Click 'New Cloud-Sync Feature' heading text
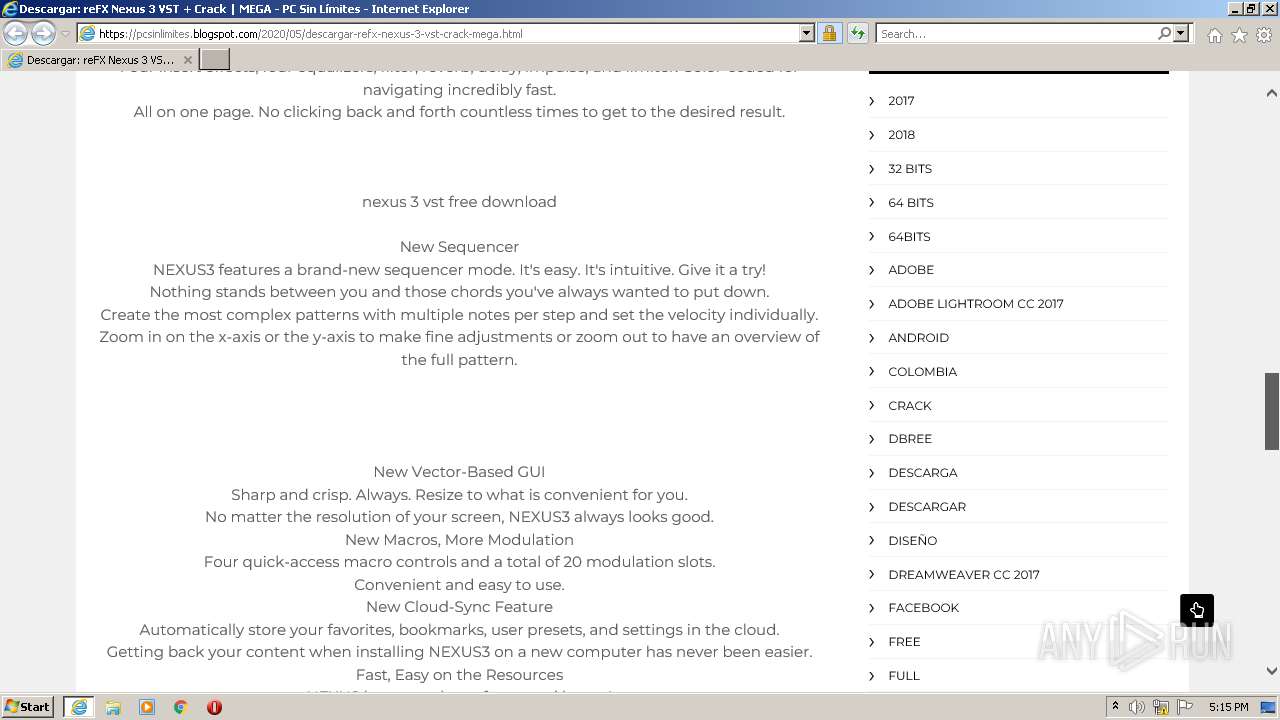The width and height of the screenshot is (1280, 720). click(459, 607)
